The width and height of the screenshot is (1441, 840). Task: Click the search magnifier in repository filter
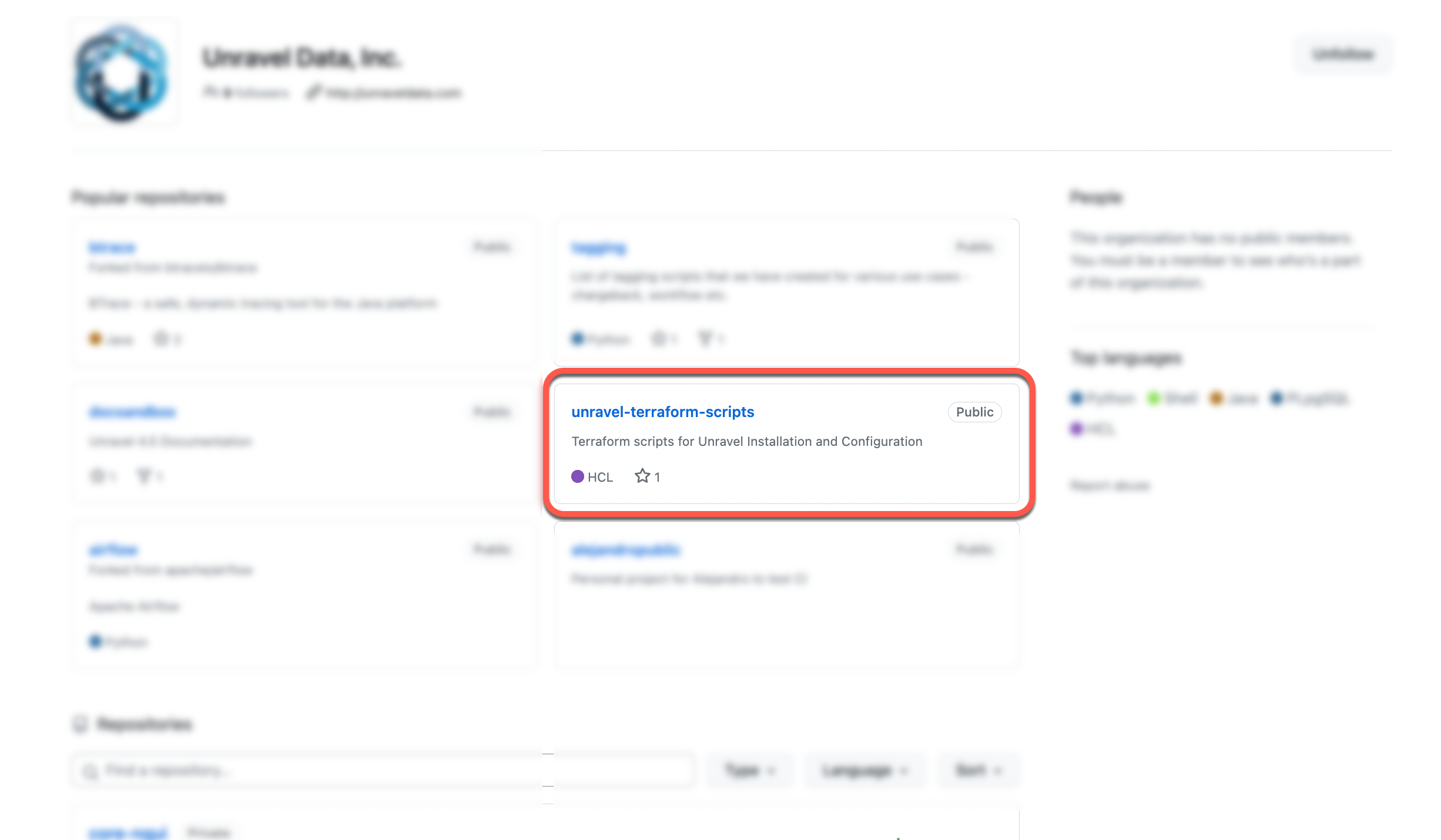click(90, 771)
